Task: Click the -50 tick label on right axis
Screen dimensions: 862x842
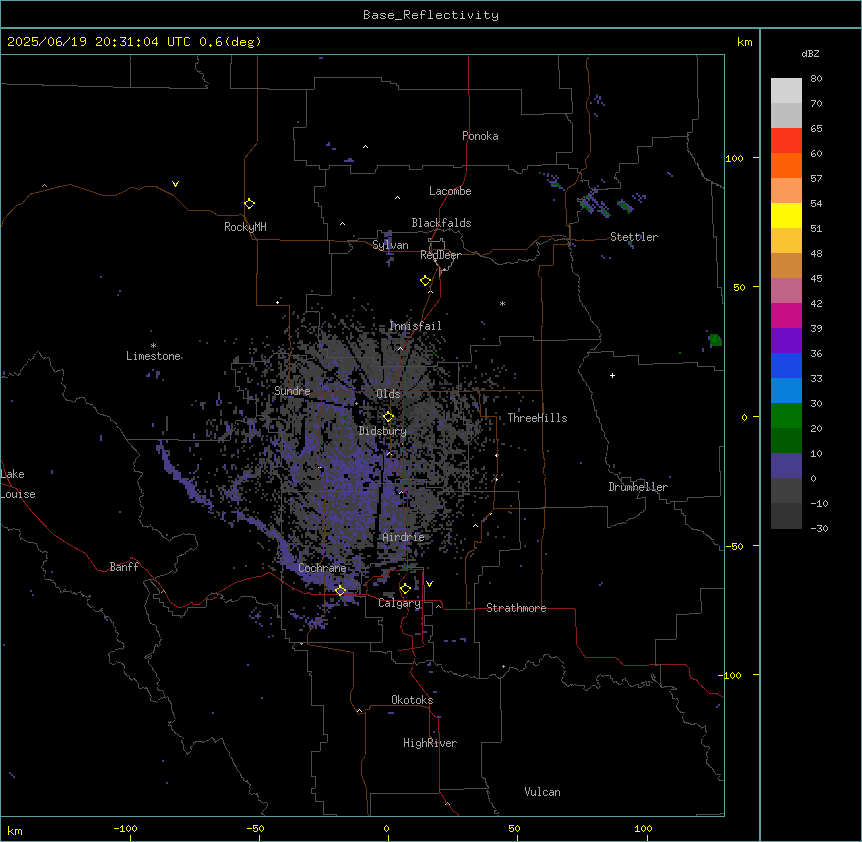Action: pos(734,546)
